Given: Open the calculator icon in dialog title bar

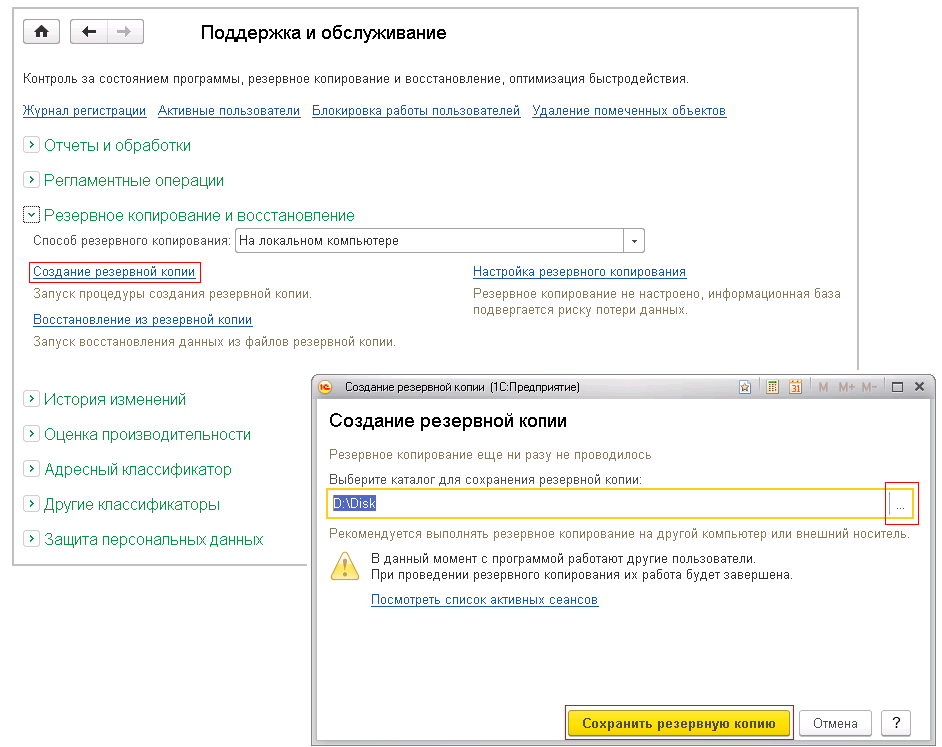Looking at the screenshot, I should (772, 387).
